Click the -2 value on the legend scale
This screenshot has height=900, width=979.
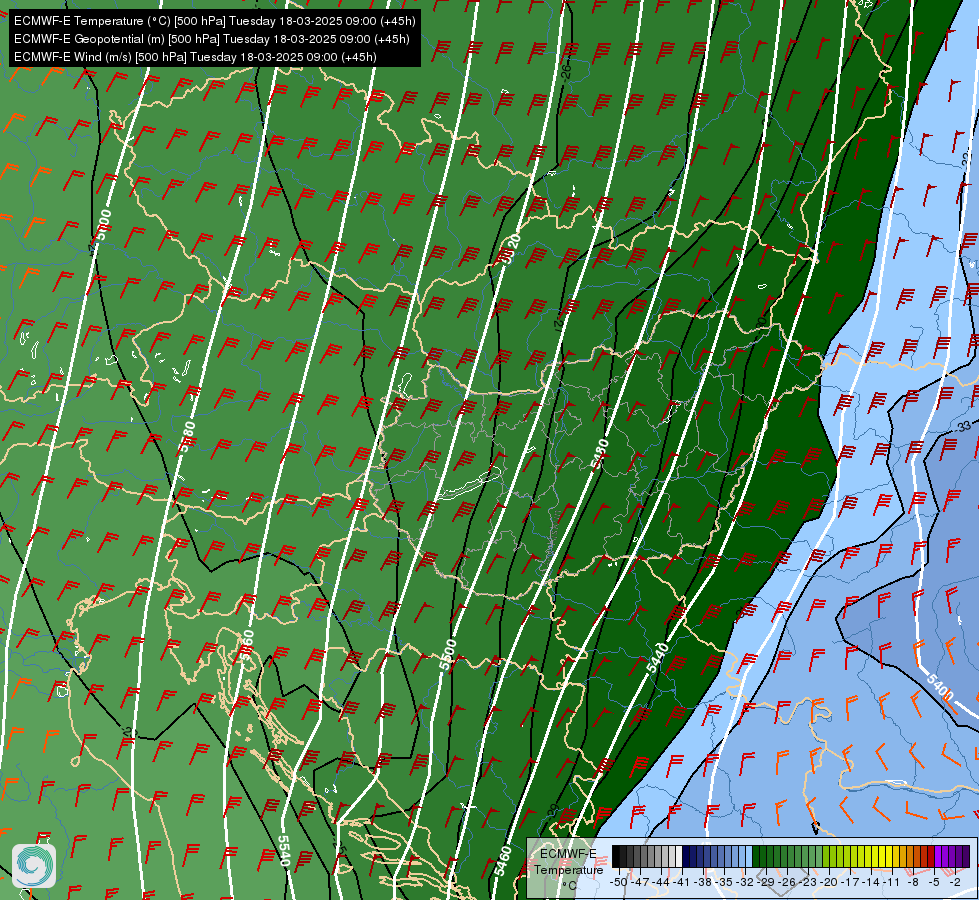click(955, 882)
